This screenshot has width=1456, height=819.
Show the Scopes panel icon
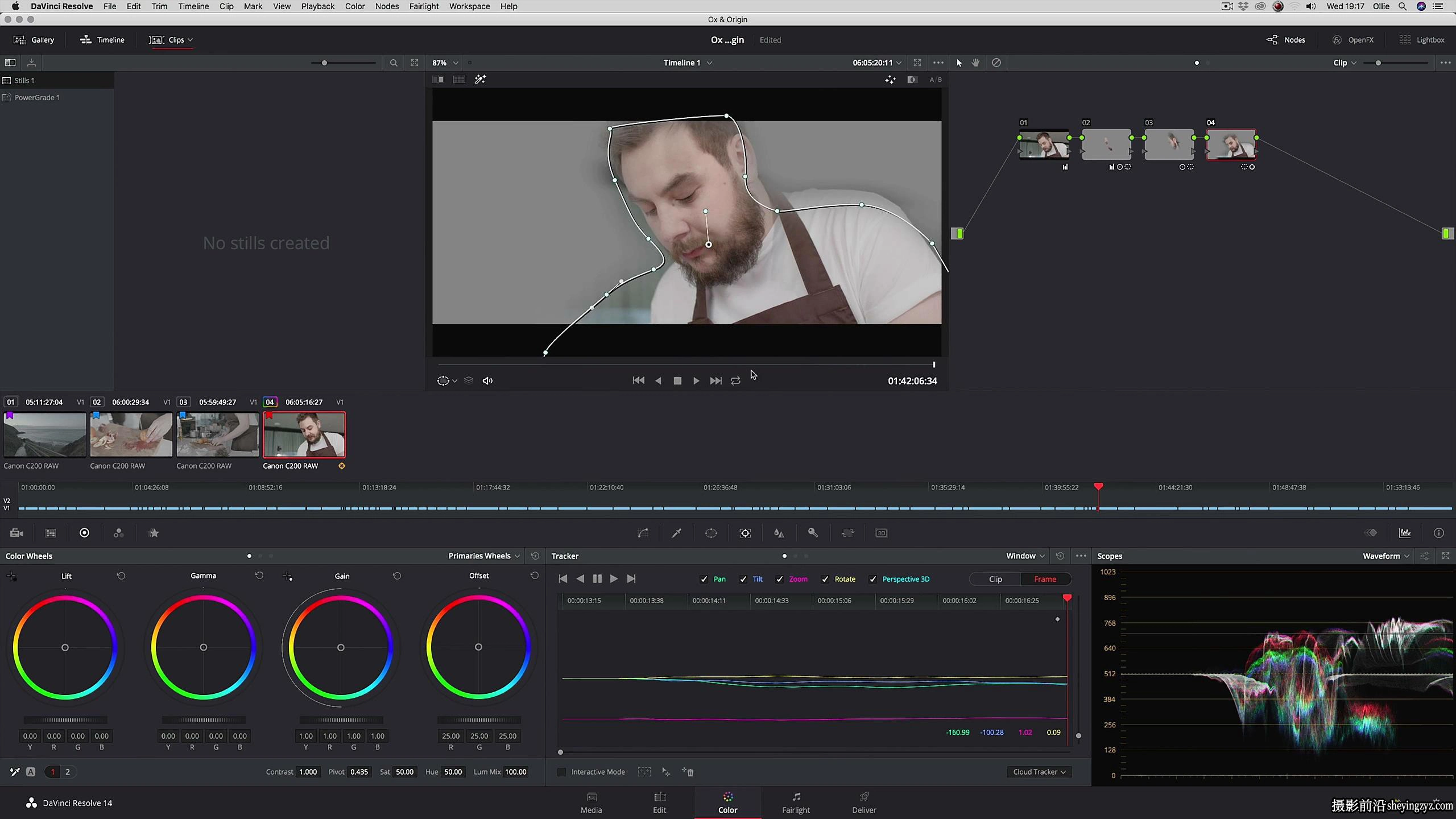tap(1405, 533)
